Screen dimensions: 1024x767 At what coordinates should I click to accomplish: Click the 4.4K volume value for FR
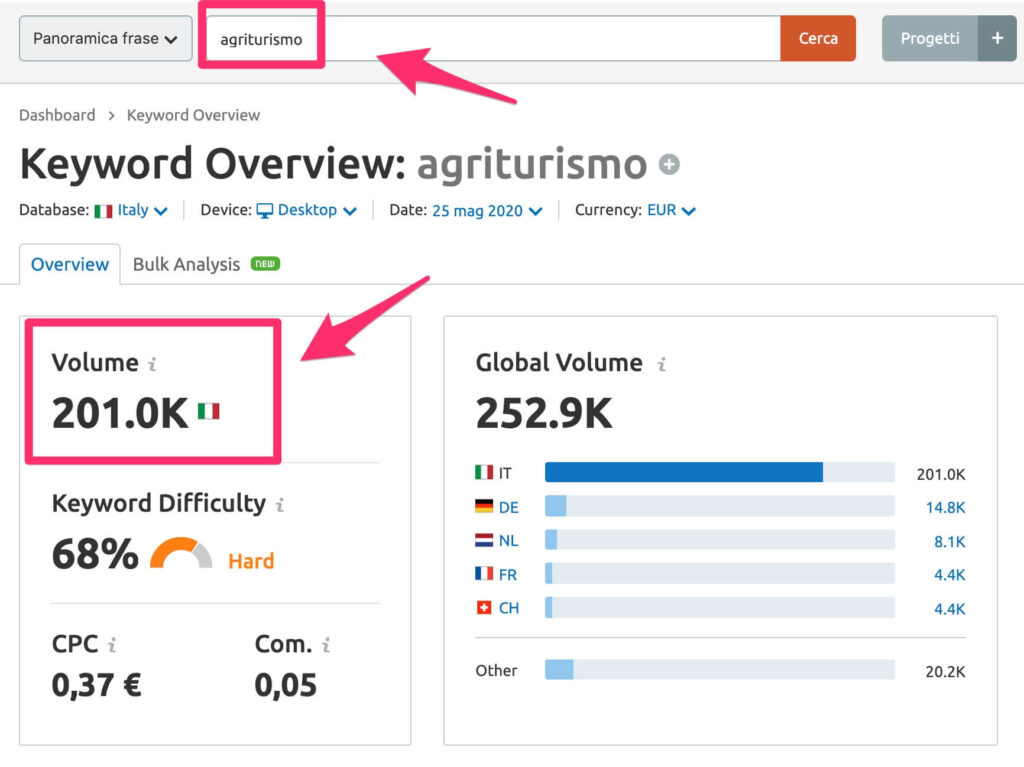coord(950,575)
